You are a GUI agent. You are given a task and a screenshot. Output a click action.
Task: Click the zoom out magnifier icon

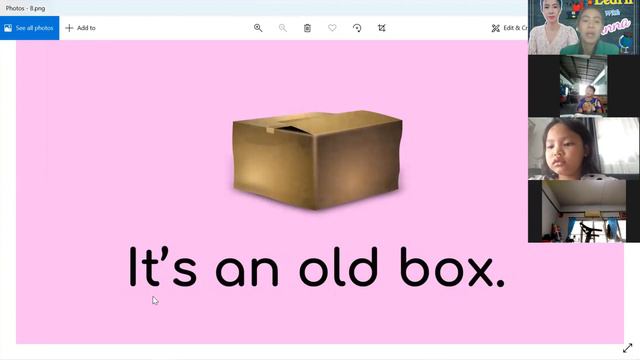(282, 28)
